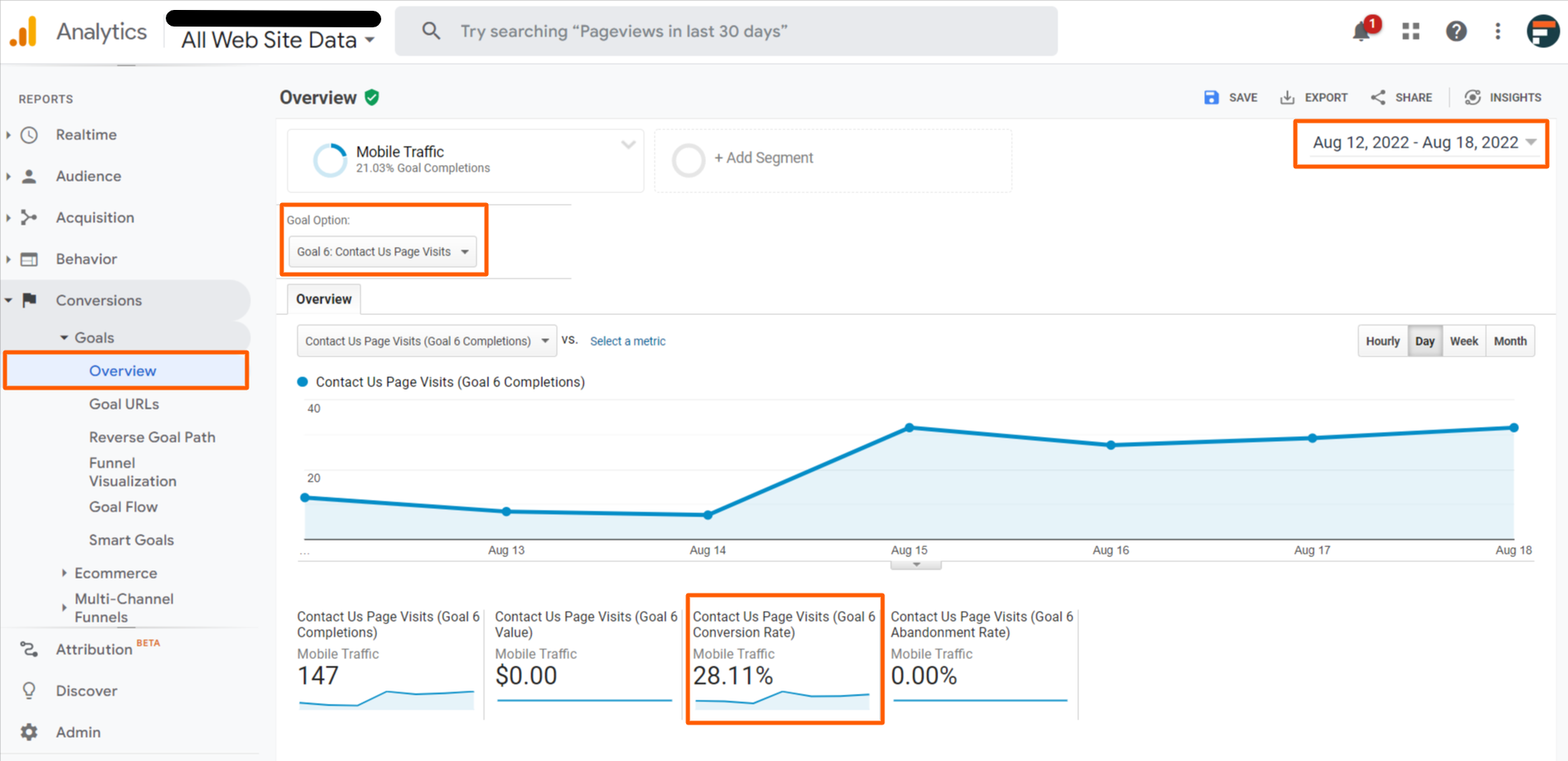The width and height of the screenshot is (1568, 761).
Task: Open the Aug 12 - Aug 18 date range picker
Action: pyautogui.click(x=1420, y=143)
